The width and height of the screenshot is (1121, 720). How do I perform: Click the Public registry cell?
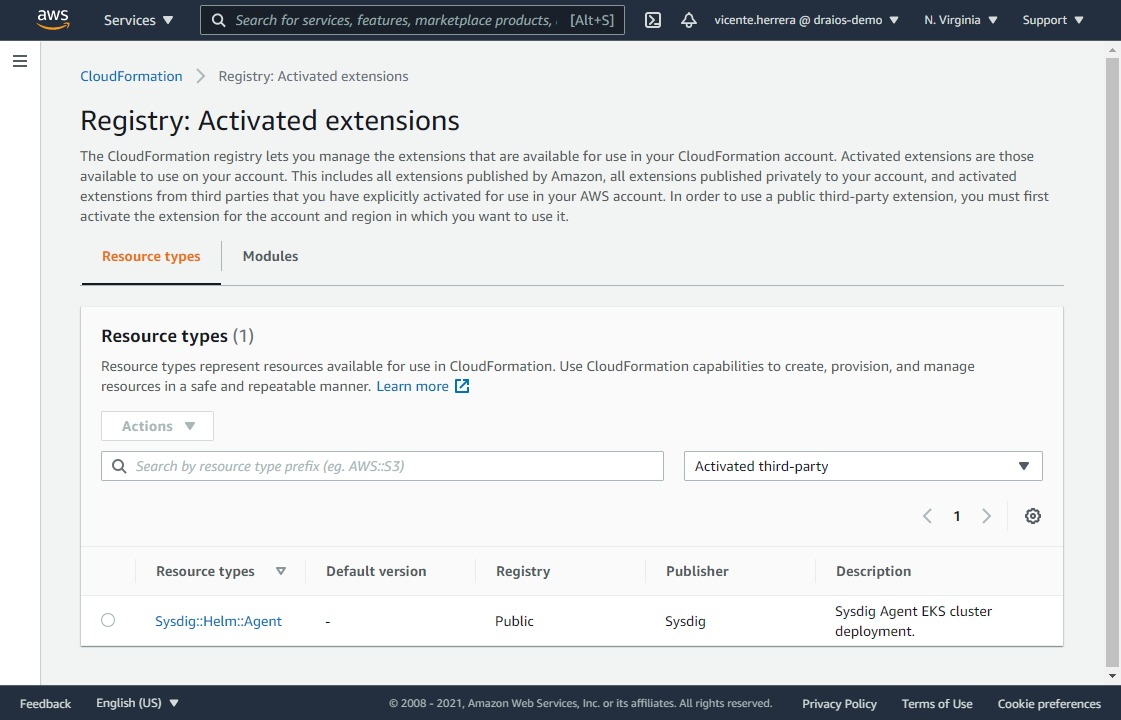(x=514, y=621)
